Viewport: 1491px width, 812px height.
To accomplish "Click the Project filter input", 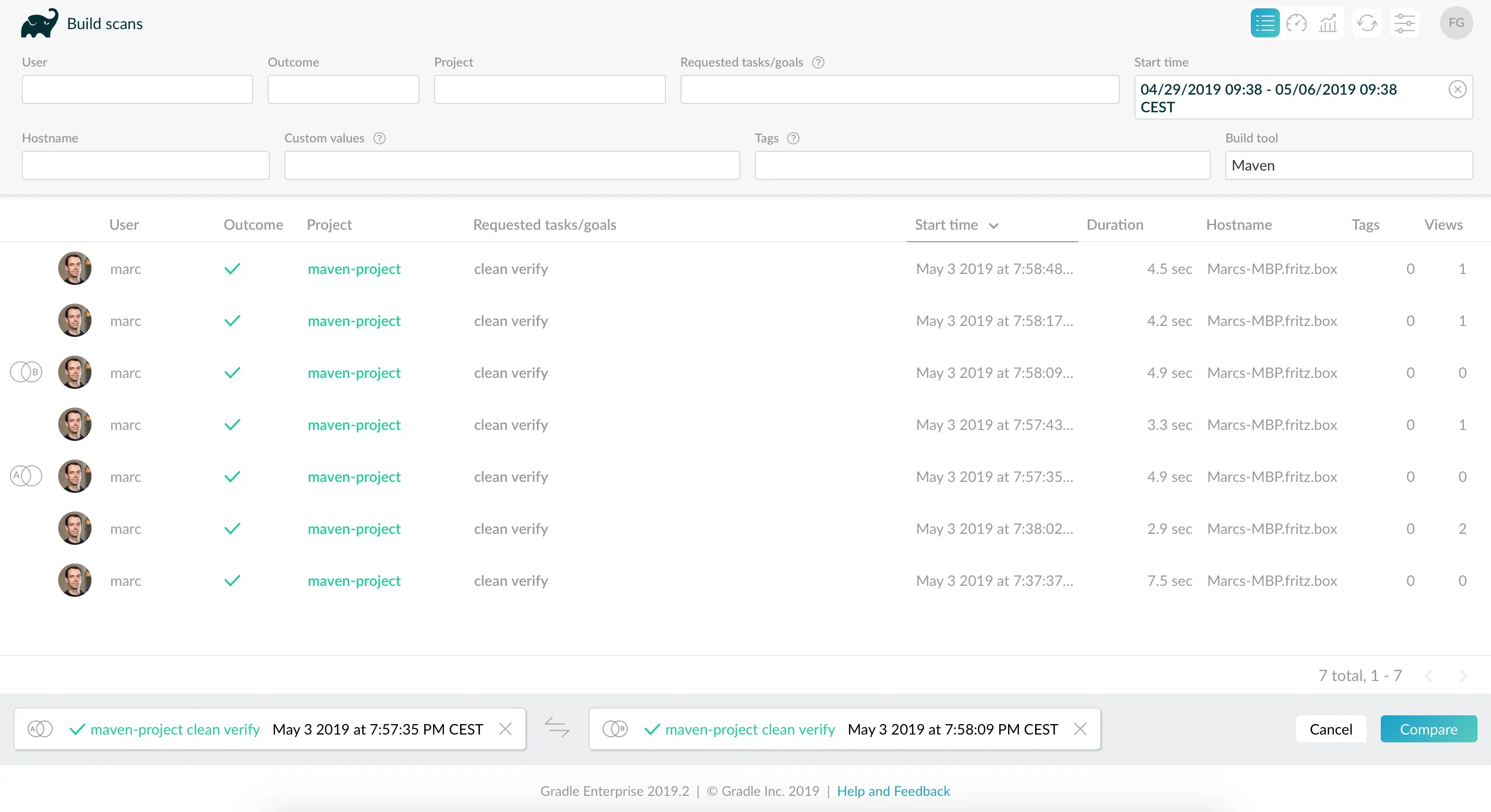I will point(550,90).
